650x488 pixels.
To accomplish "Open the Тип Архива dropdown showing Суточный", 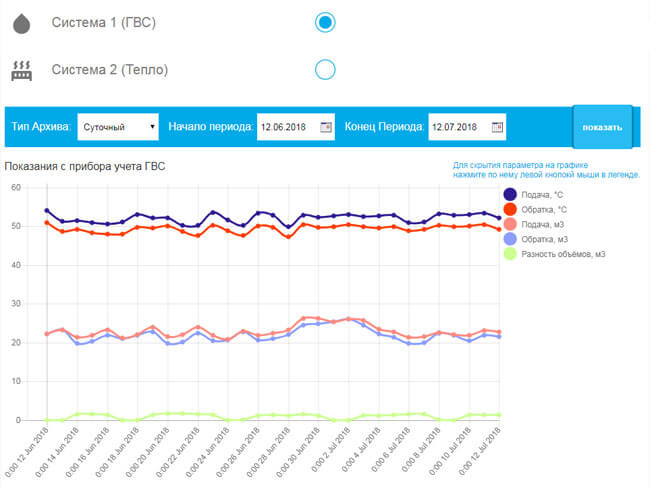I will (x=118, y=127).
